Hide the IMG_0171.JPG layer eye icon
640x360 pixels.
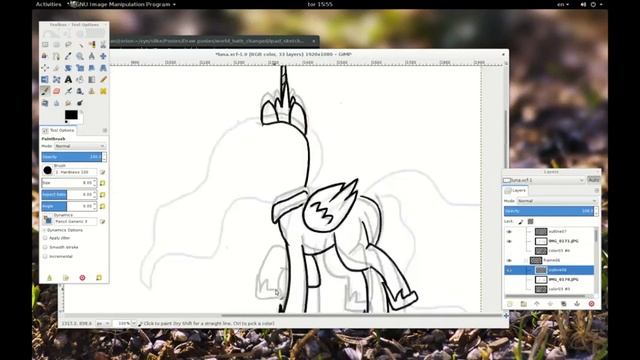(x=509, y=241)
